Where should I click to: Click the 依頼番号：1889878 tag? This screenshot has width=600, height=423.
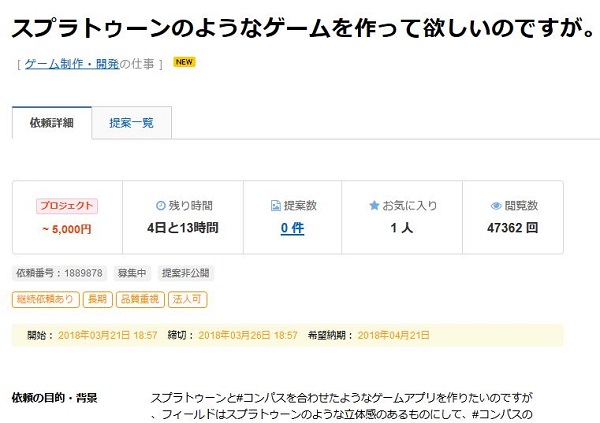tap(59, 273)
